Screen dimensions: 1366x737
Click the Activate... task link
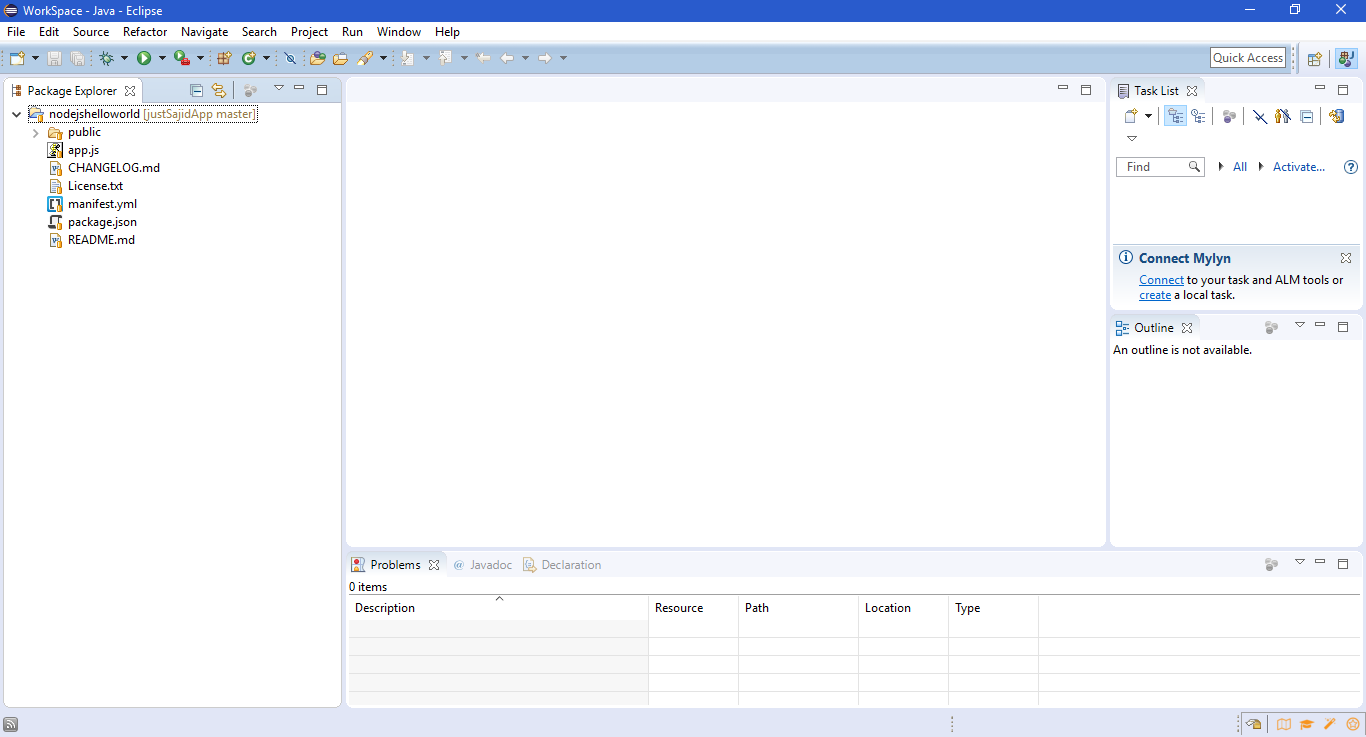tap(1299, 167)
